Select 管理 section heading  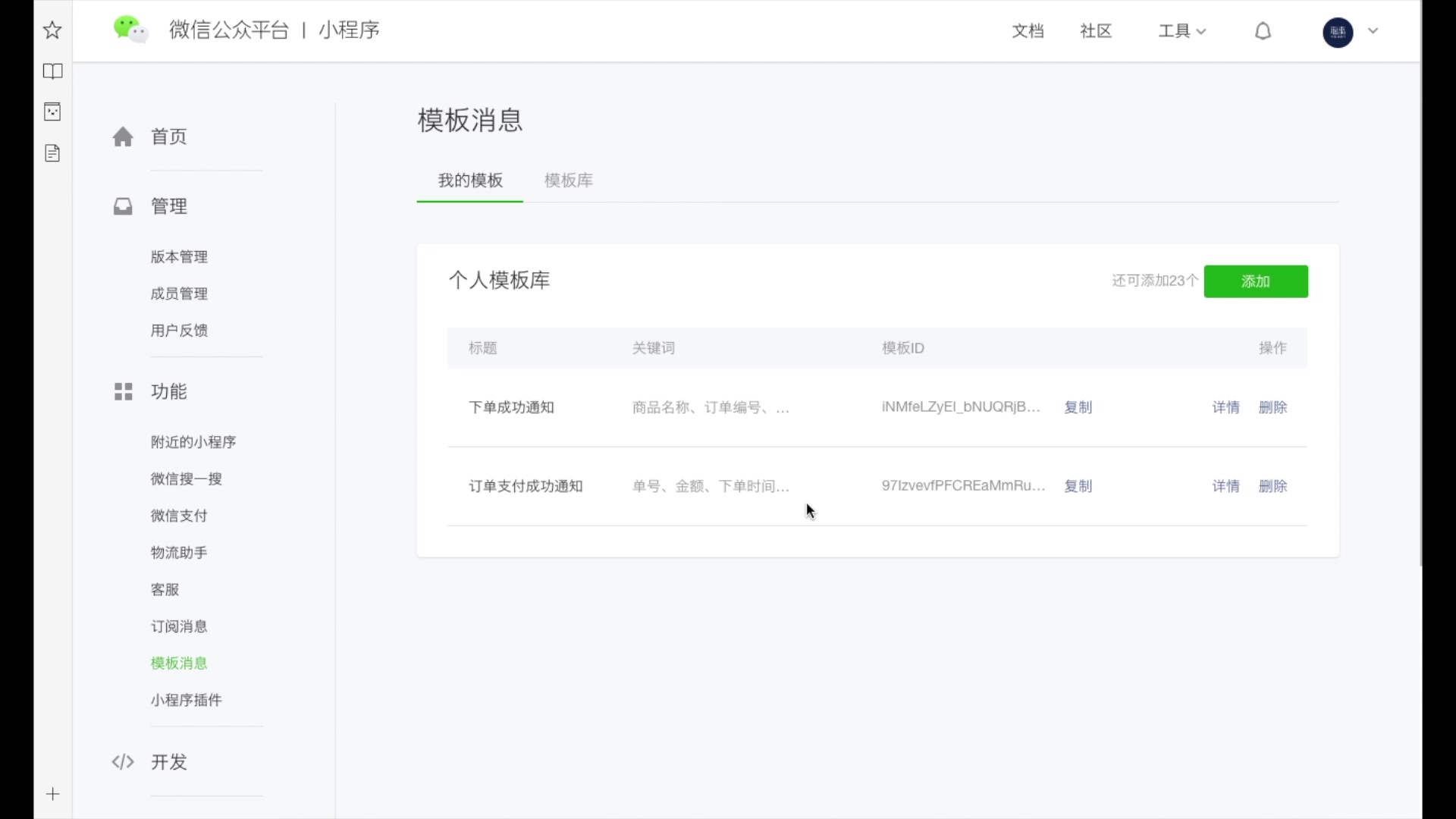click(x=168, y=206)
